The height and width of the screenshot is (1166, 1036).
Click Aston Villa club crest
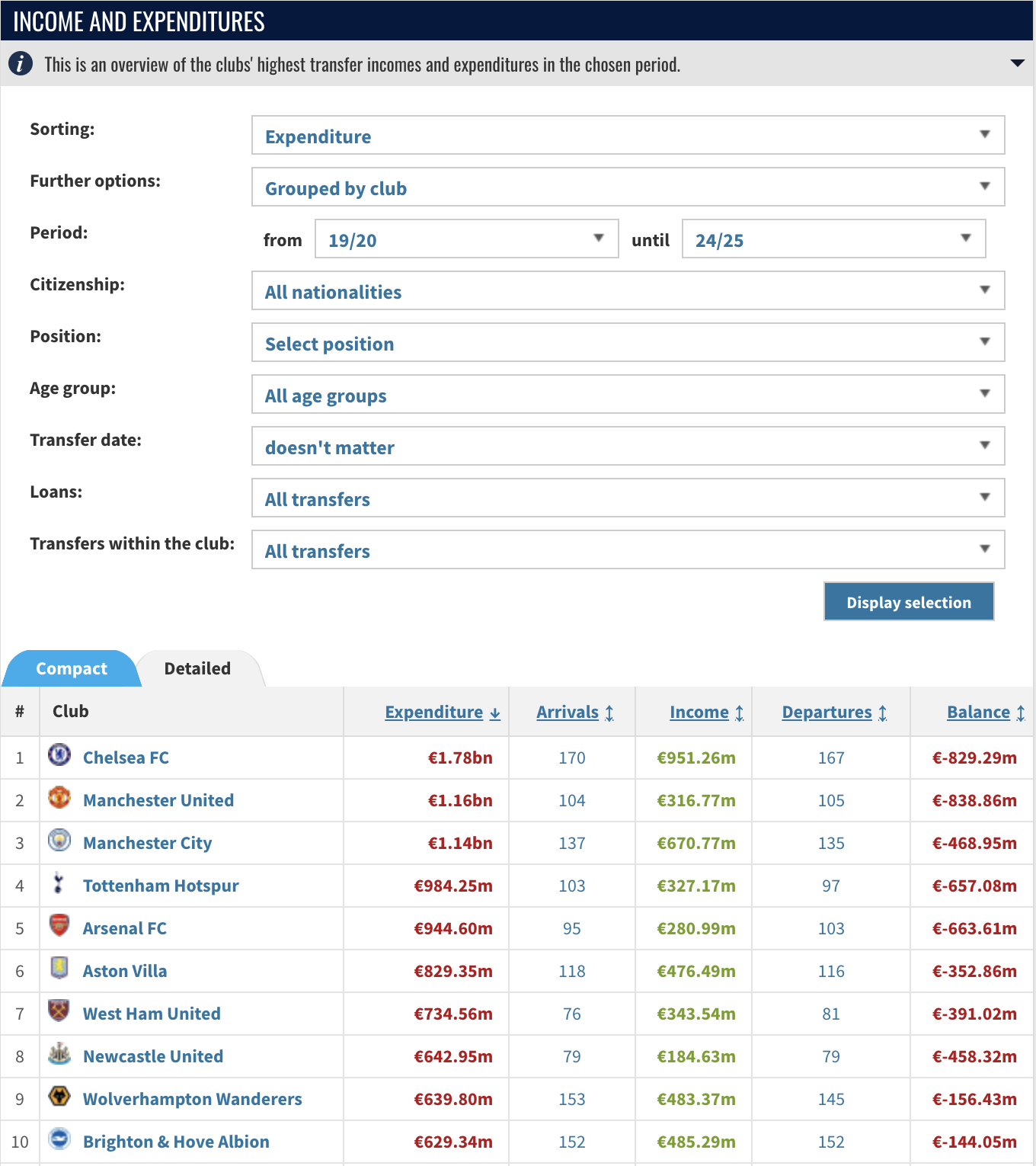coord(59,969)
